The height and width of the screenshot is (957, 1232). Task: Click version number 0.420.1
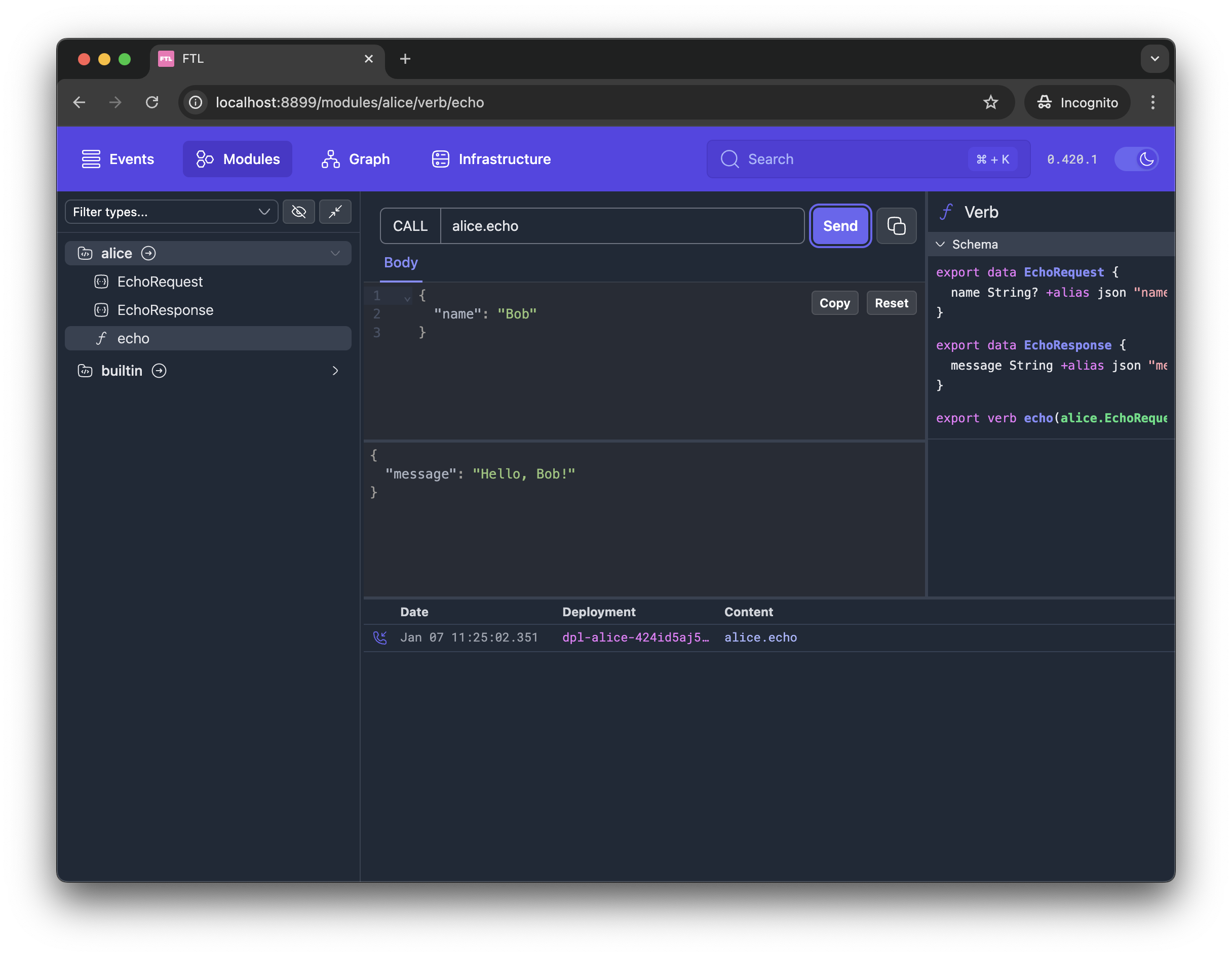tap(1072, 159)
